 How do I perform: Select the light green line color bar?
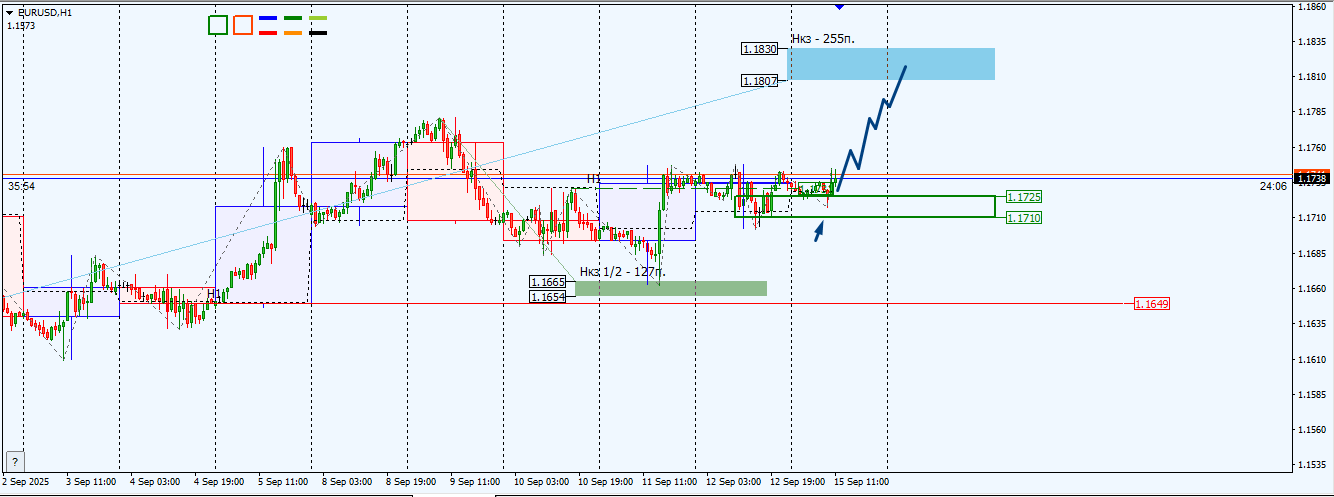[318, 18]
